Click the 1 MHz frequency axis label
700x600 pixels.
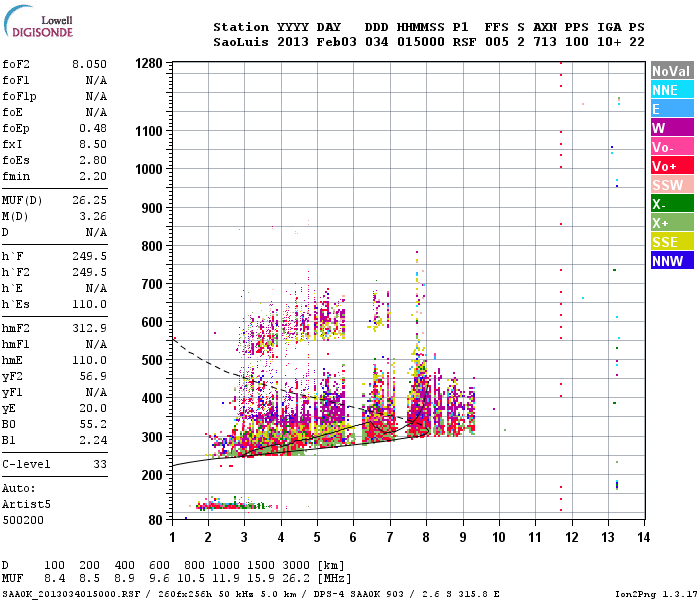(172, 537)
